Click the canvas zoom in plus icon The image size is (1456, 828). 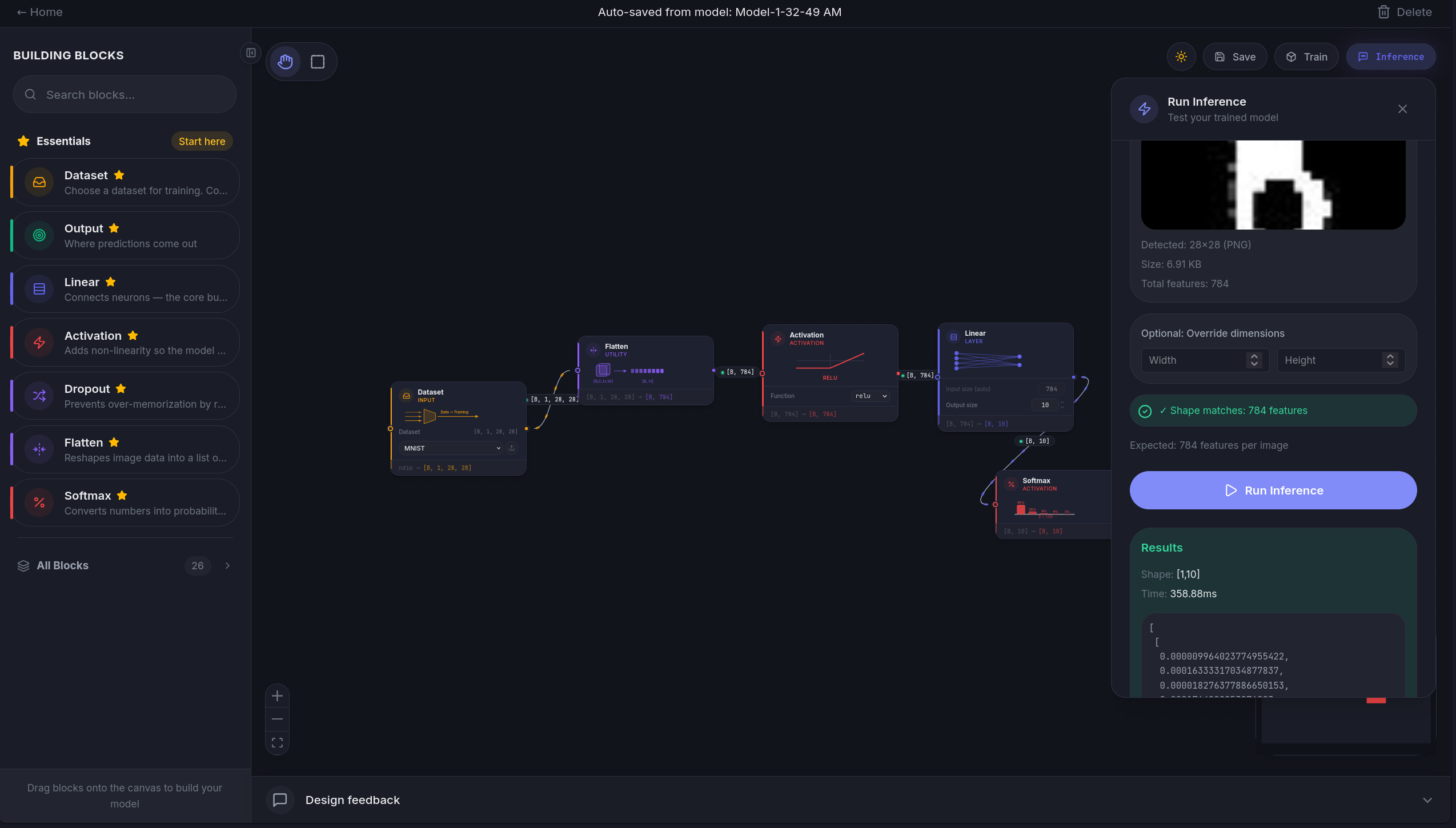click(x=277, y=696)
